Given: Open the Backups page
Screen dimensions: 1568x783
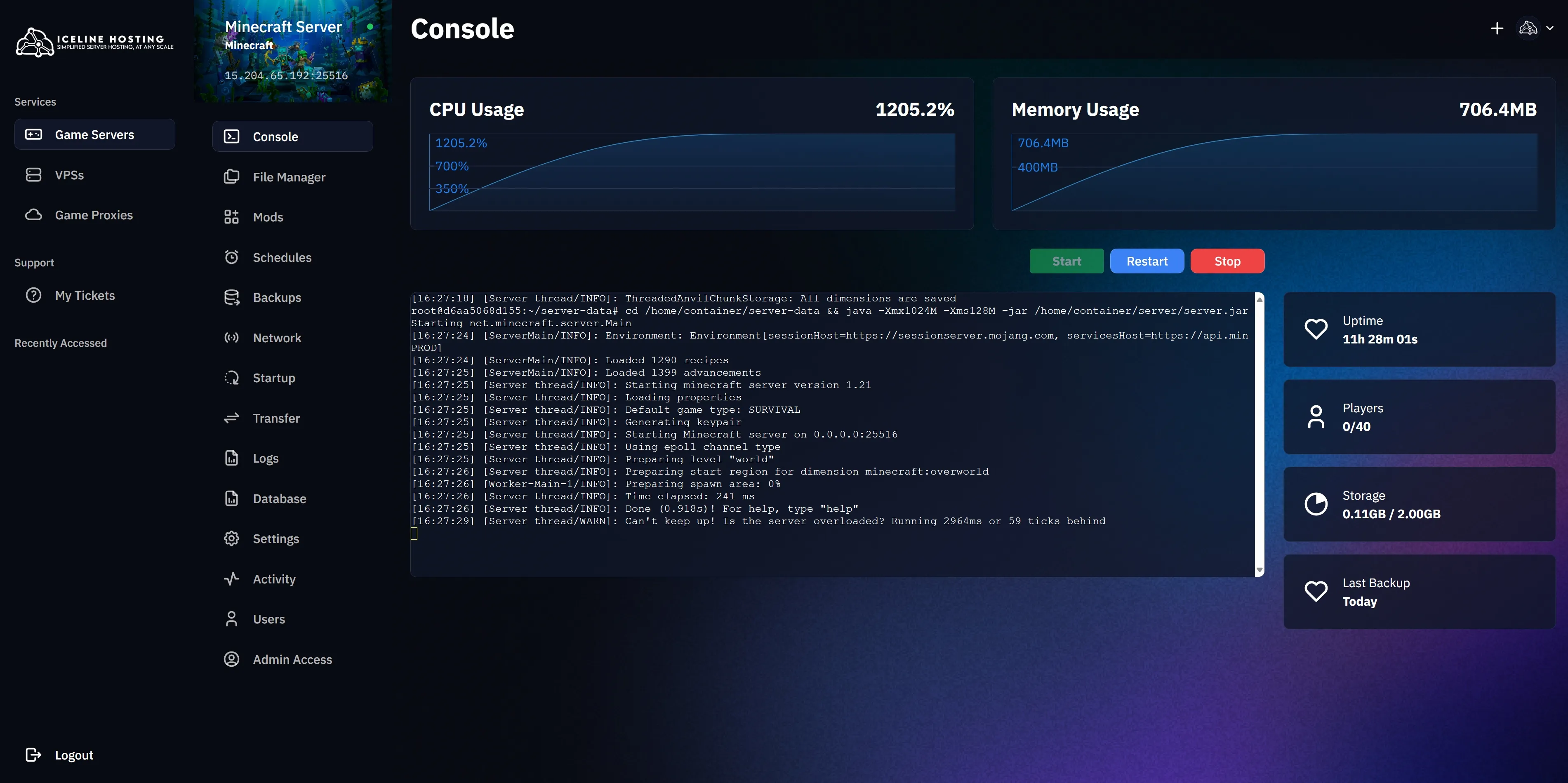Looking at the screenshot, I should pos(293,298).
